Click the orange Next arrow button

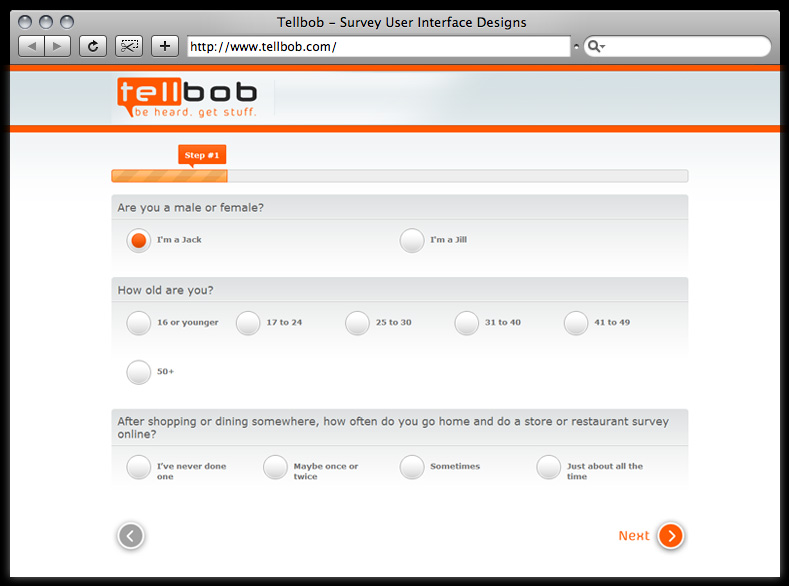tap(671, 536)
